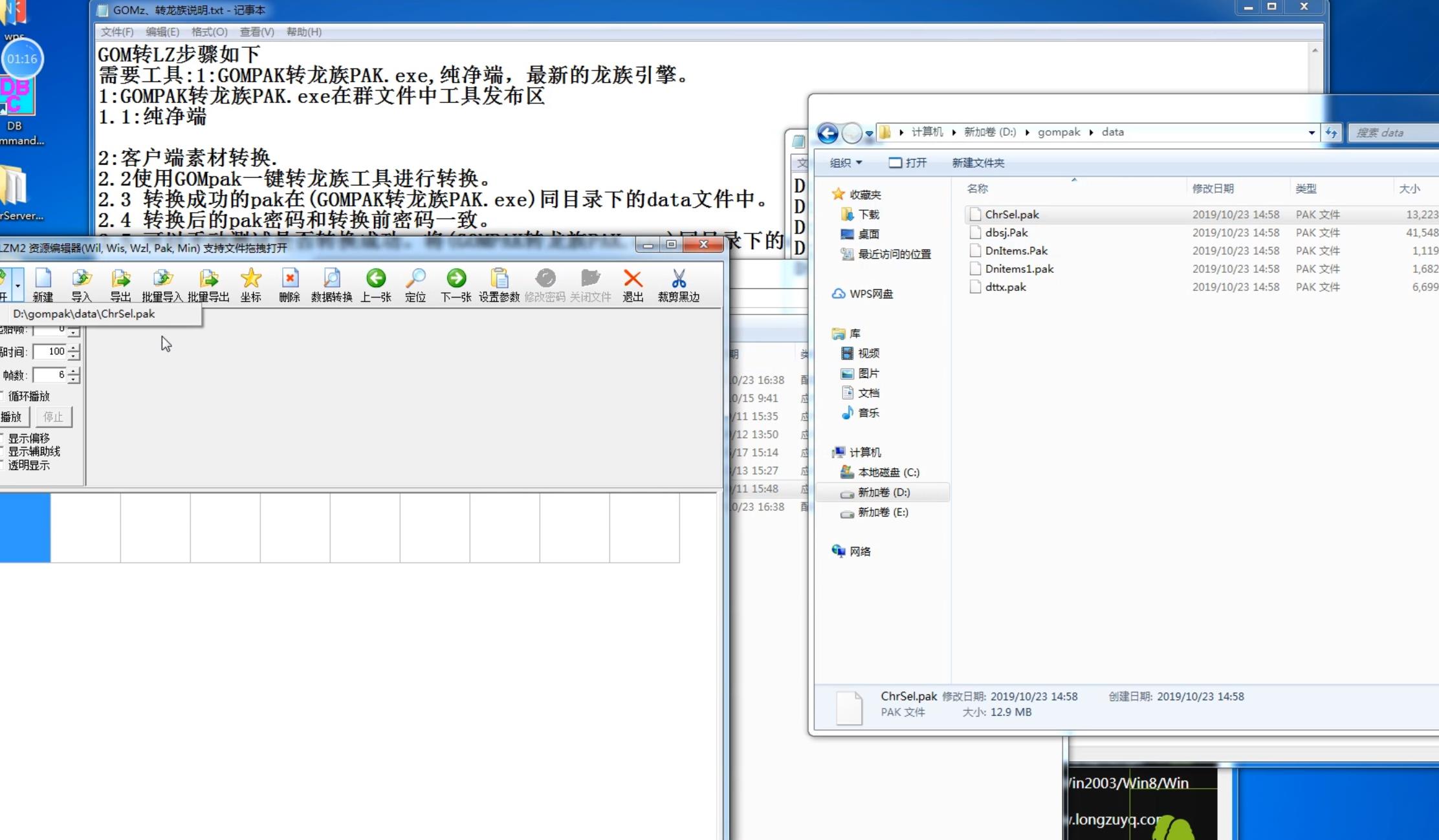Click 新建文件夹 new folder button
Viewport: 1439px width, 840px height.
point(978,163)
